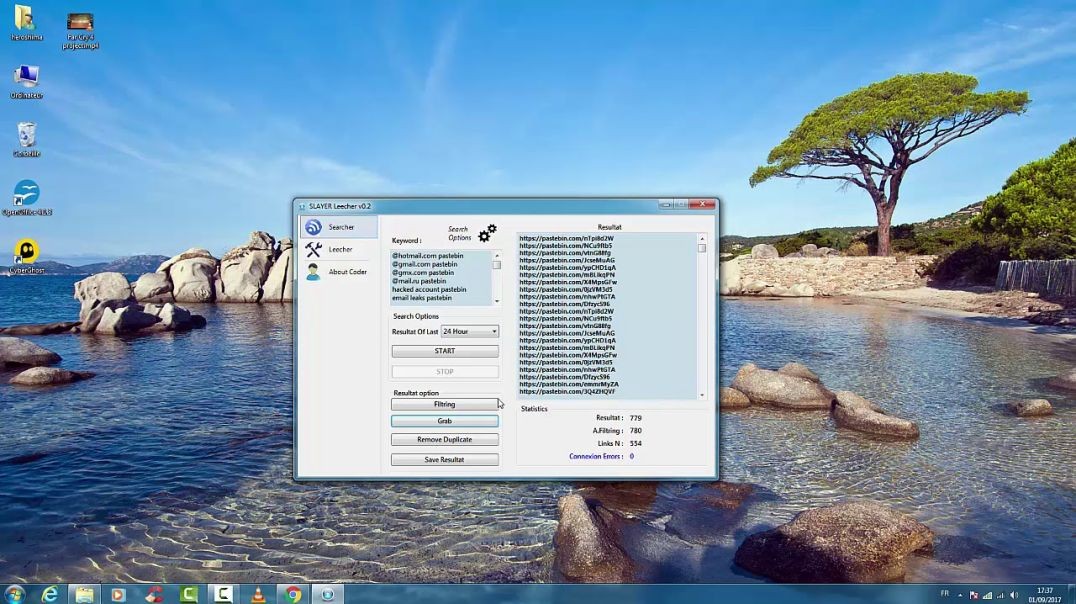Click the FR language indicator

pos(945,594)
